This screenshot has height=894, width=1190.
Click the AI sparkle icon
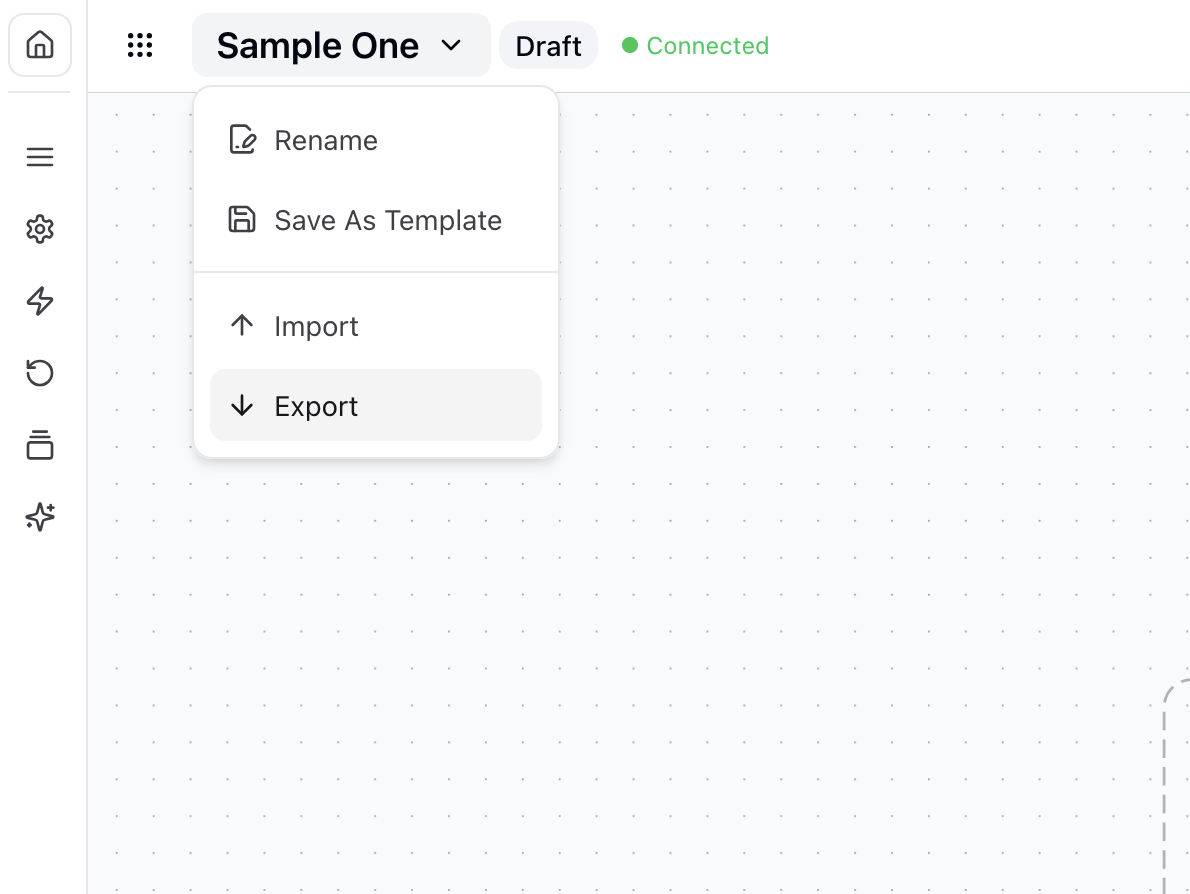tap(40, 517)
